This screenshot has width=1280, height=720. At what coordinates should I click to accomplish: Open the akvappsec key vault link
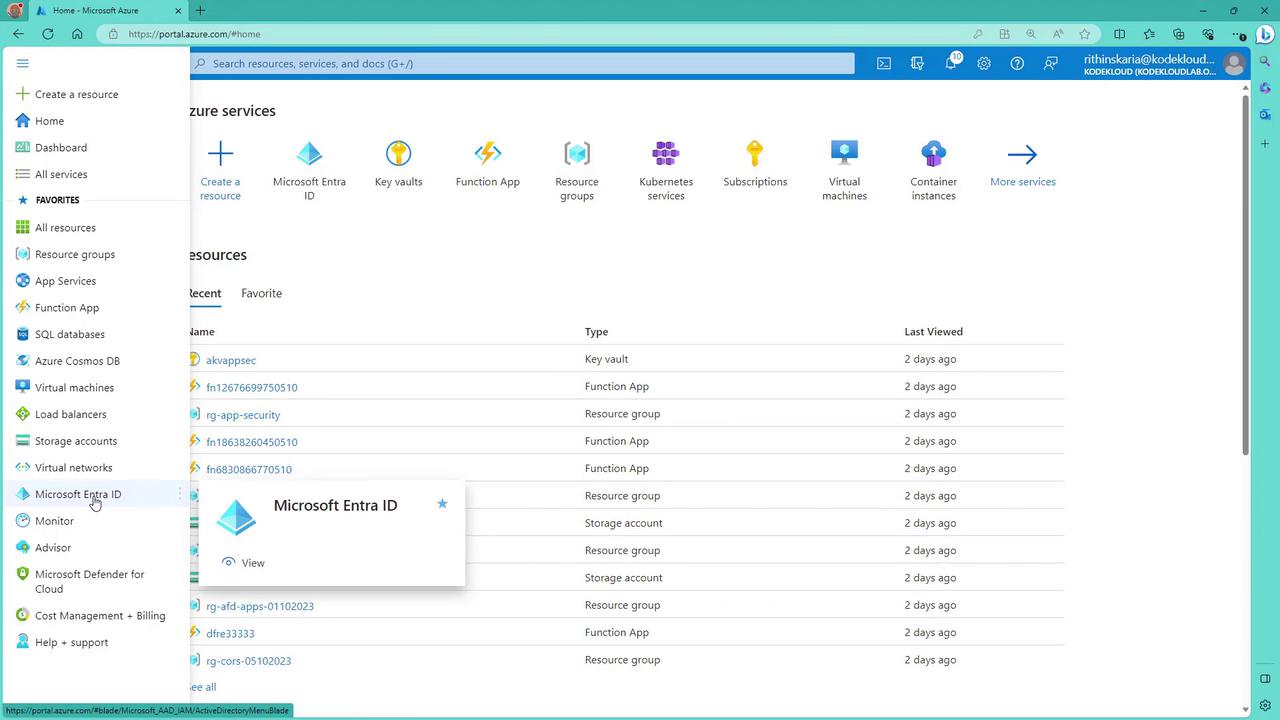coord(231,360)
